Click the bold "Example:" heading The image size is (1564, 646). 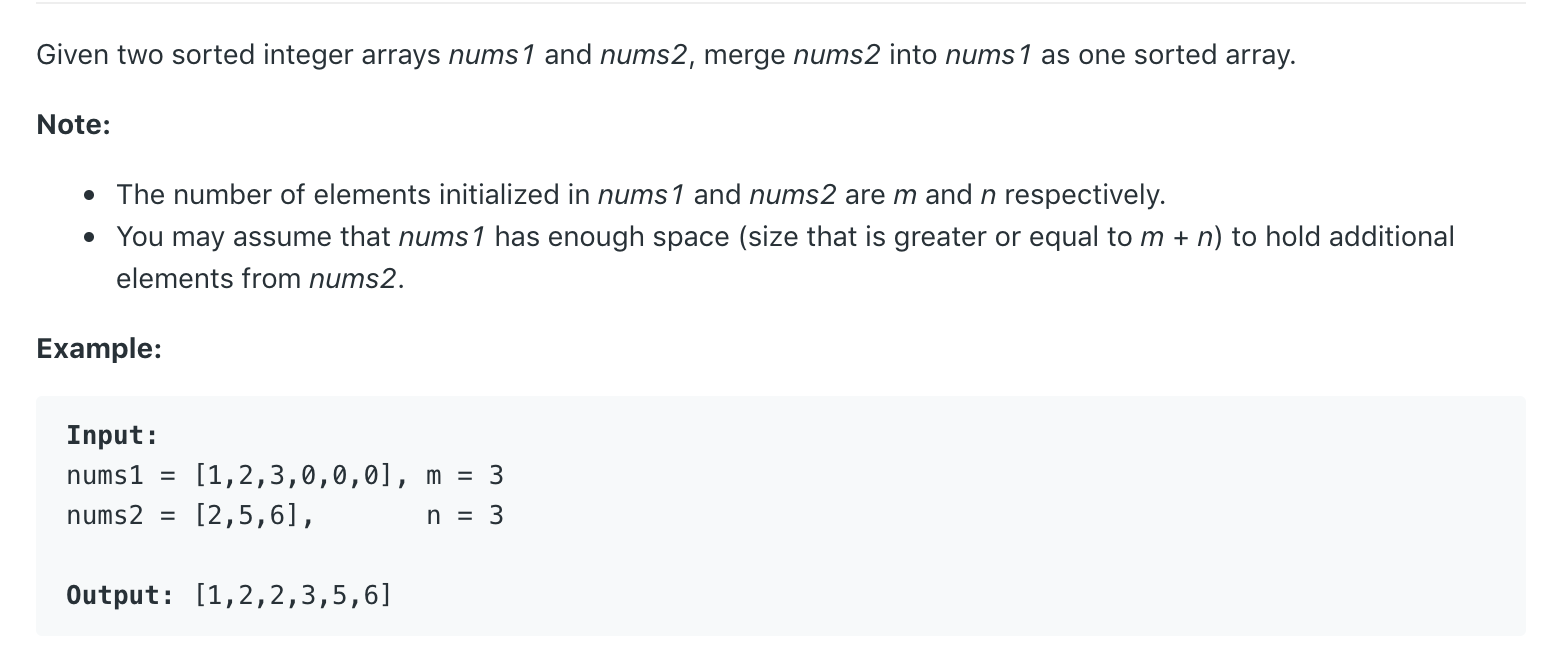point(99,349)
